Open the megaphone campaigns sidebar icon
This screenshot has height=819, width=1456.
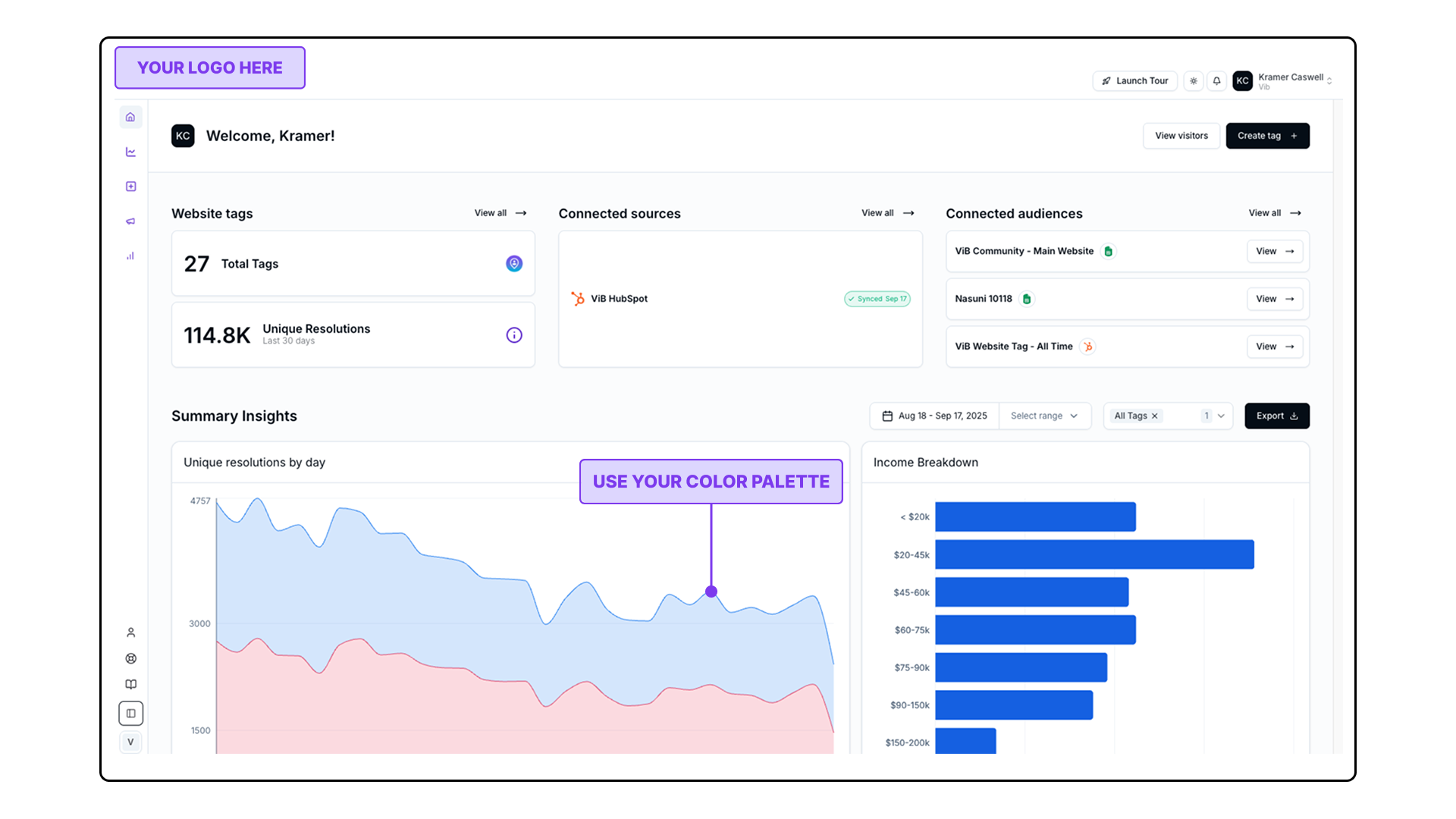coord(130,221)
